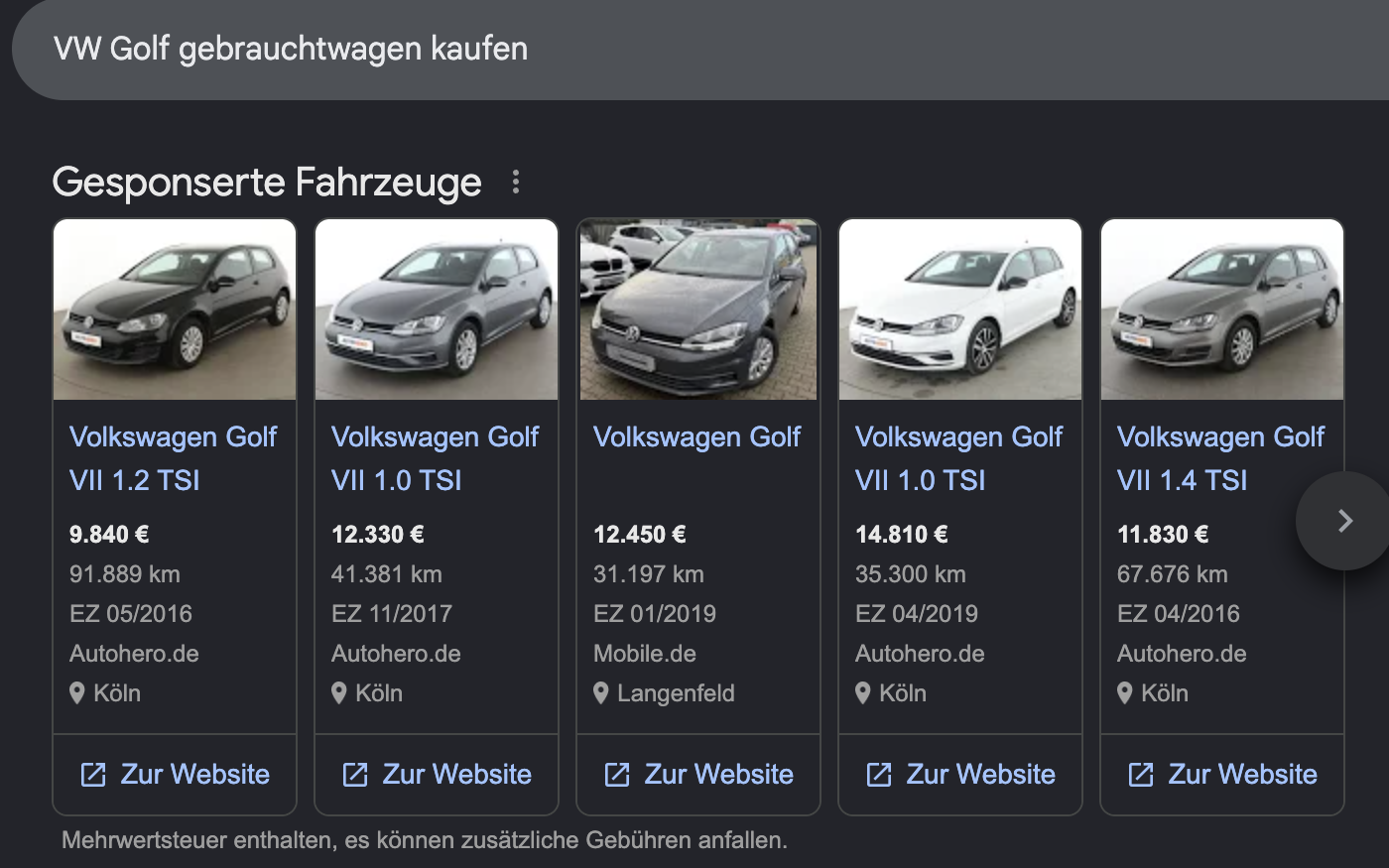Click the price 14.810 €
The width and height of the screenshot is (1389, 868).
901,535
